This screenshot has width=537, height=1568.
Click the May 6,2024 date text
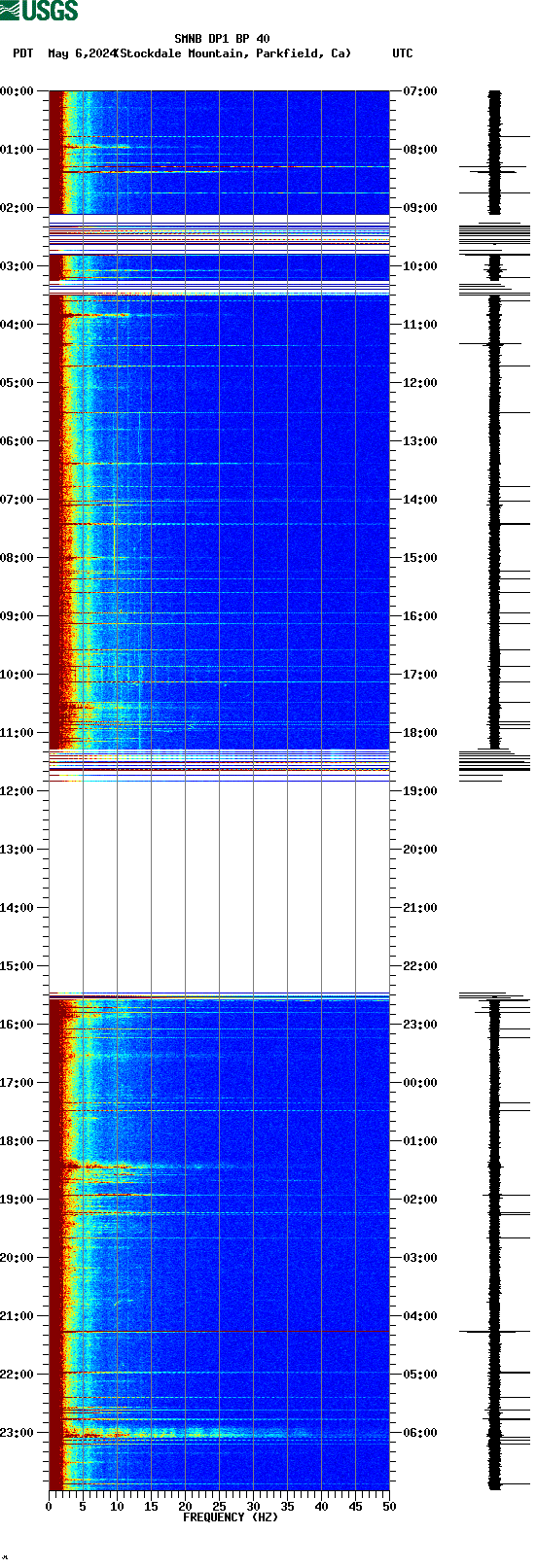[x=81, y=53]
